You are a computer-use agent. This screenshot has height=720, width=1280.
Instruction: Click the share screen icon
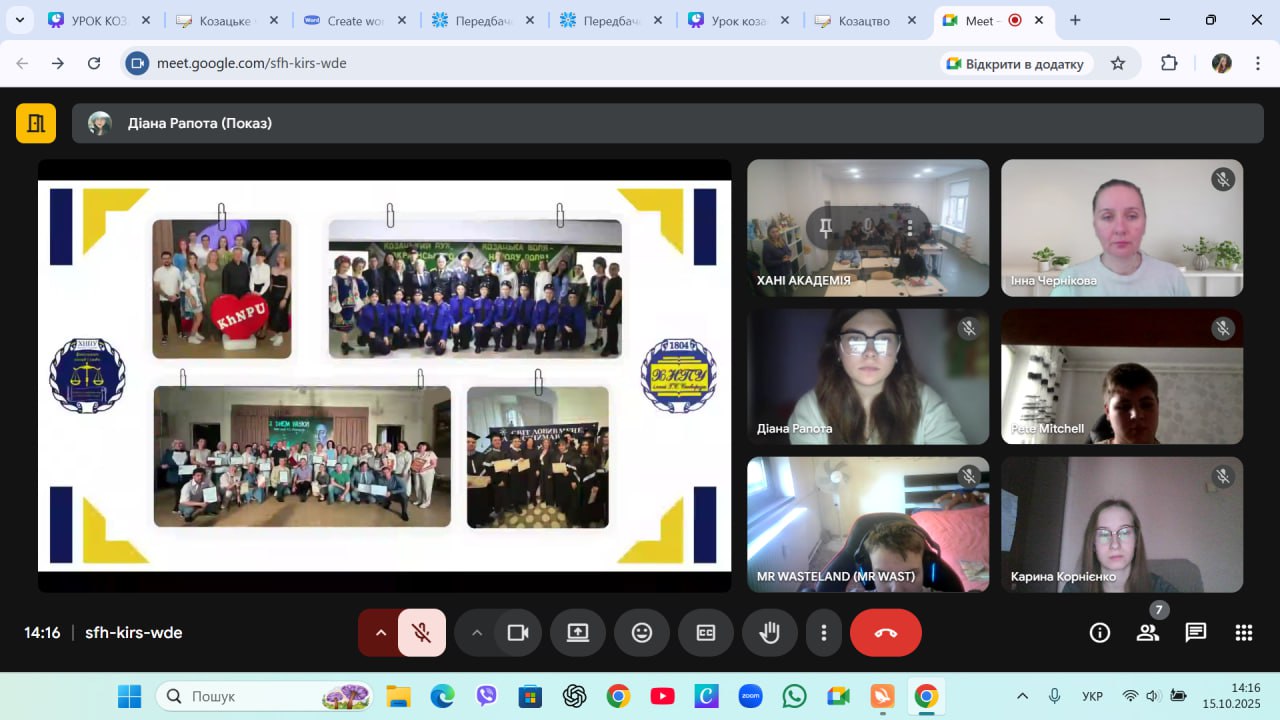pos(578,633)
